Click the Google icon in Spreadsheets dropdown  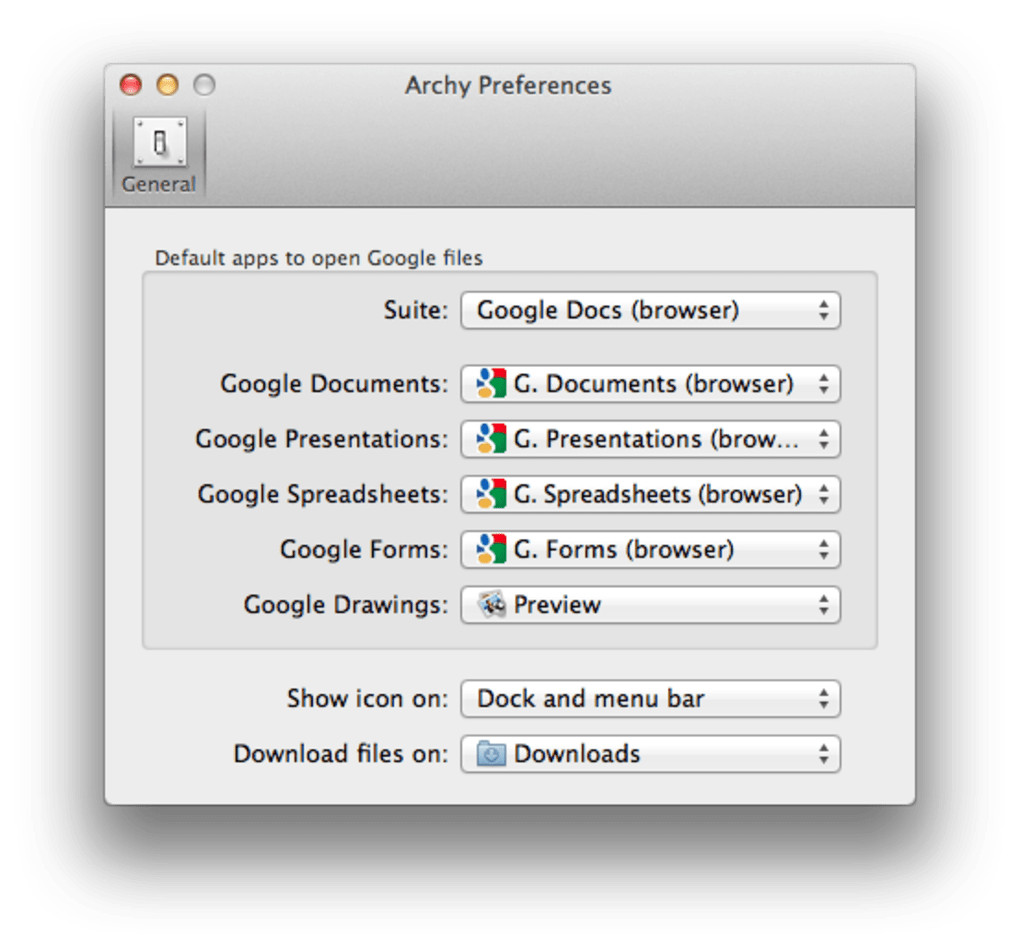click(x=491, y=494)
